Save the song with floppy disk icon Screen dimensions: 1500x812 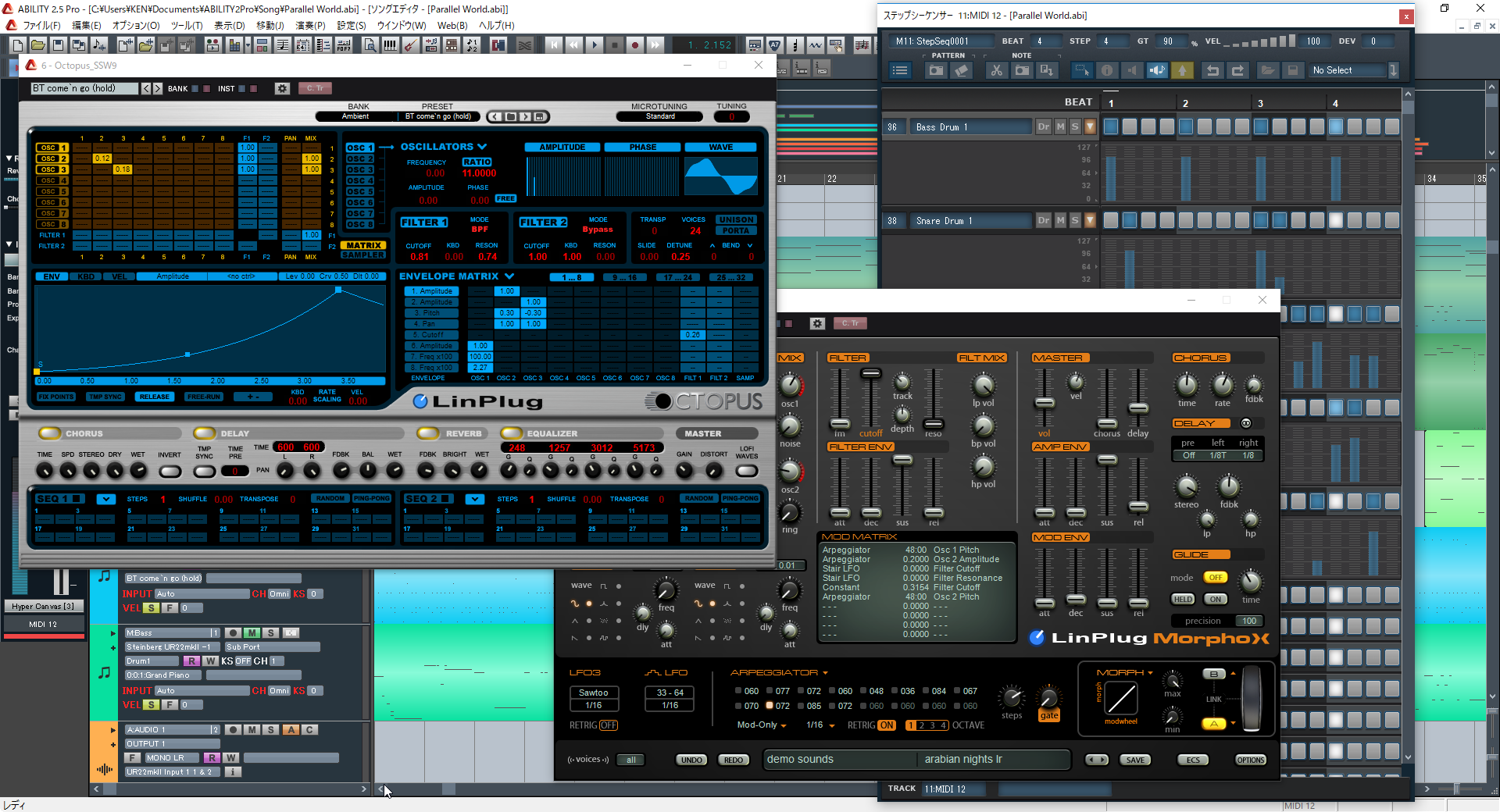click(x=58, y=45)
